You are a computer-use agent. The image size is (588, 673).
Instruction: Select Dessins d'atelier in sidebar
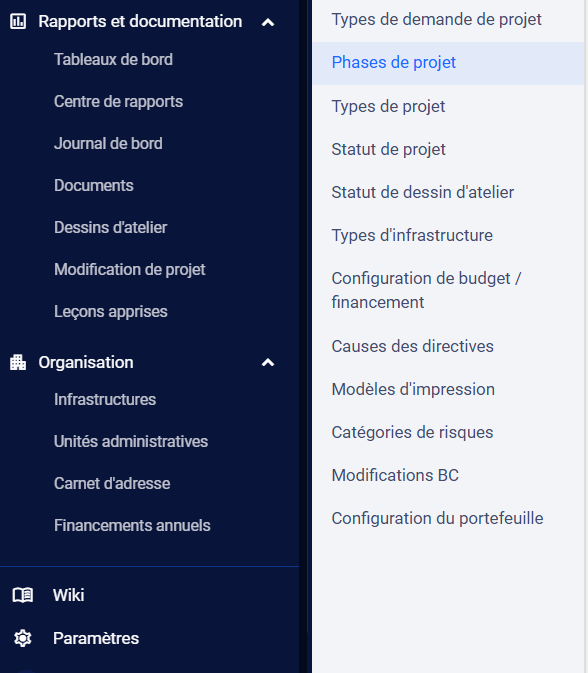(x=110, y=227)
